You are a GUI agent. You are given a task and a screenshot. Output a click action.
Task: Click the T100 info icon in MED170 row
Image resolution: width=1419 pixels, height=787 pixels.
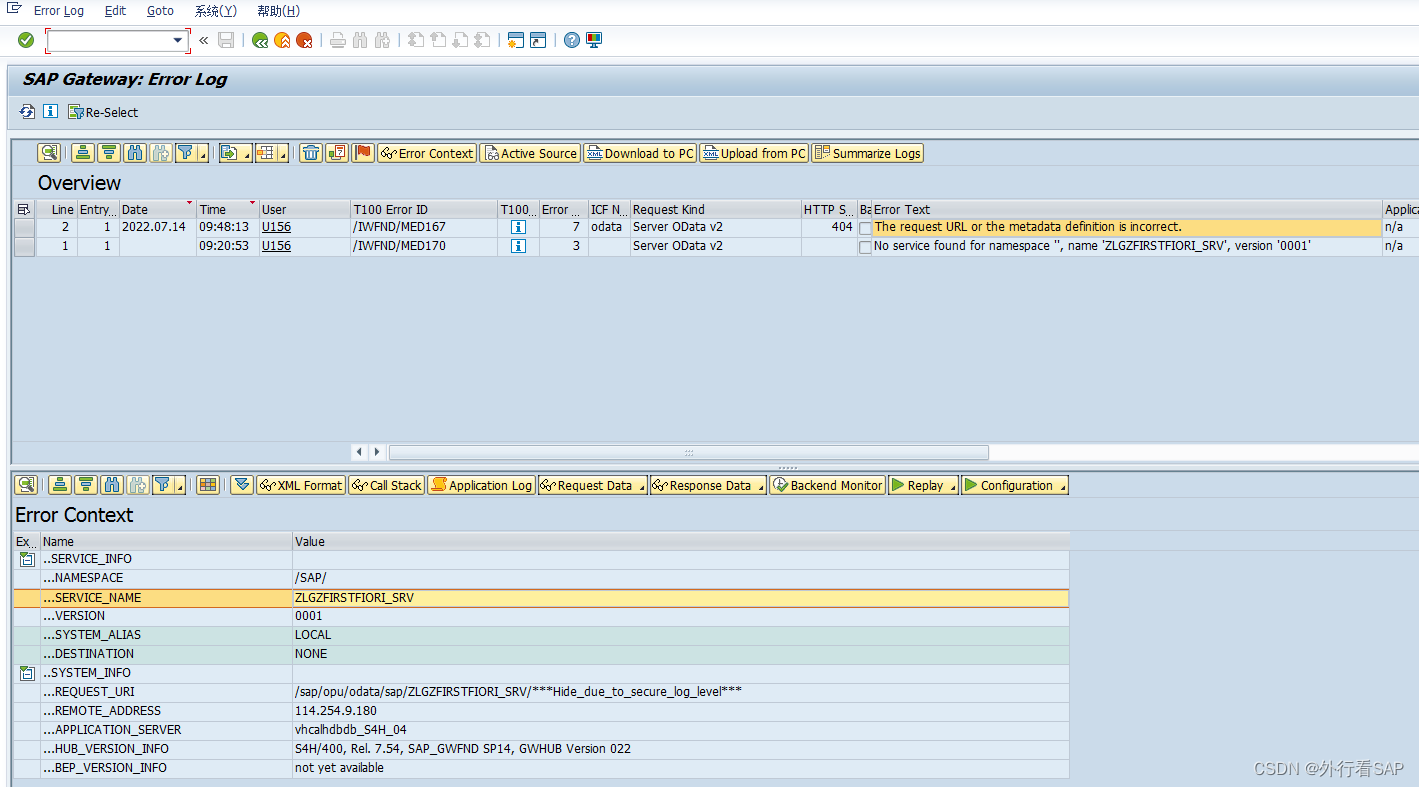click(518, 246)
